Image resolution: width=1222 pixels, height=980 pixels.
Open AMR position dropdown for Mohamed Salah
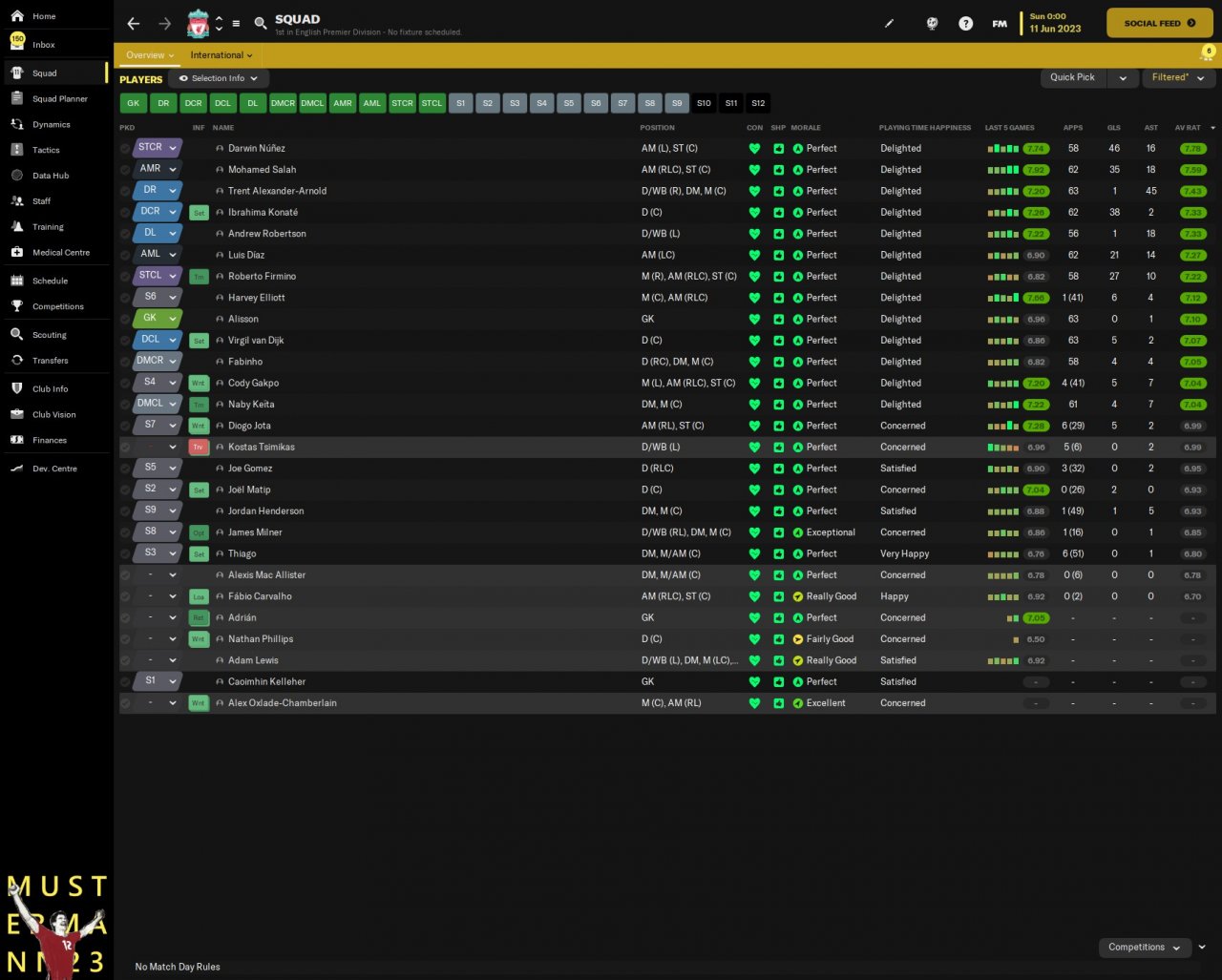[x=158, y=169]
